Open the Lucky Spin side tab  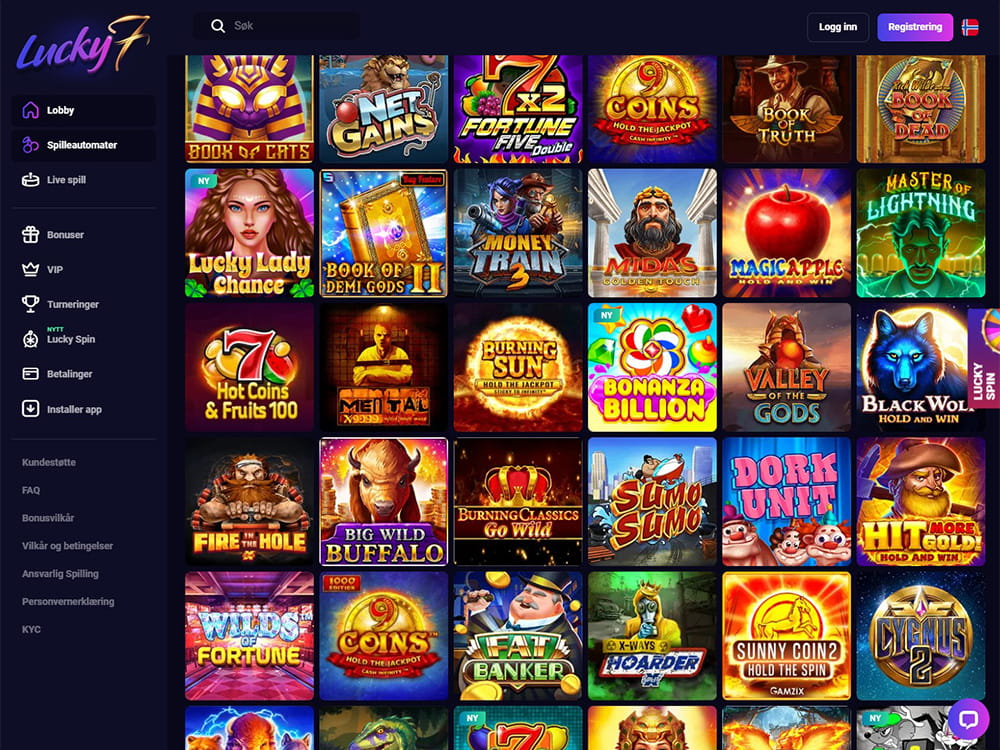984,358
